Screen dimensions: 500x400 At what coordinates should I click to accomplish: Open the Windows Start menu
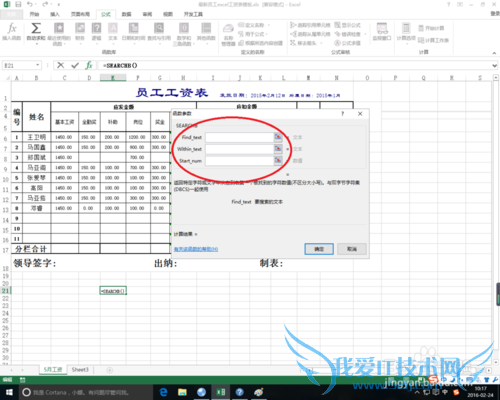point(9,392)
